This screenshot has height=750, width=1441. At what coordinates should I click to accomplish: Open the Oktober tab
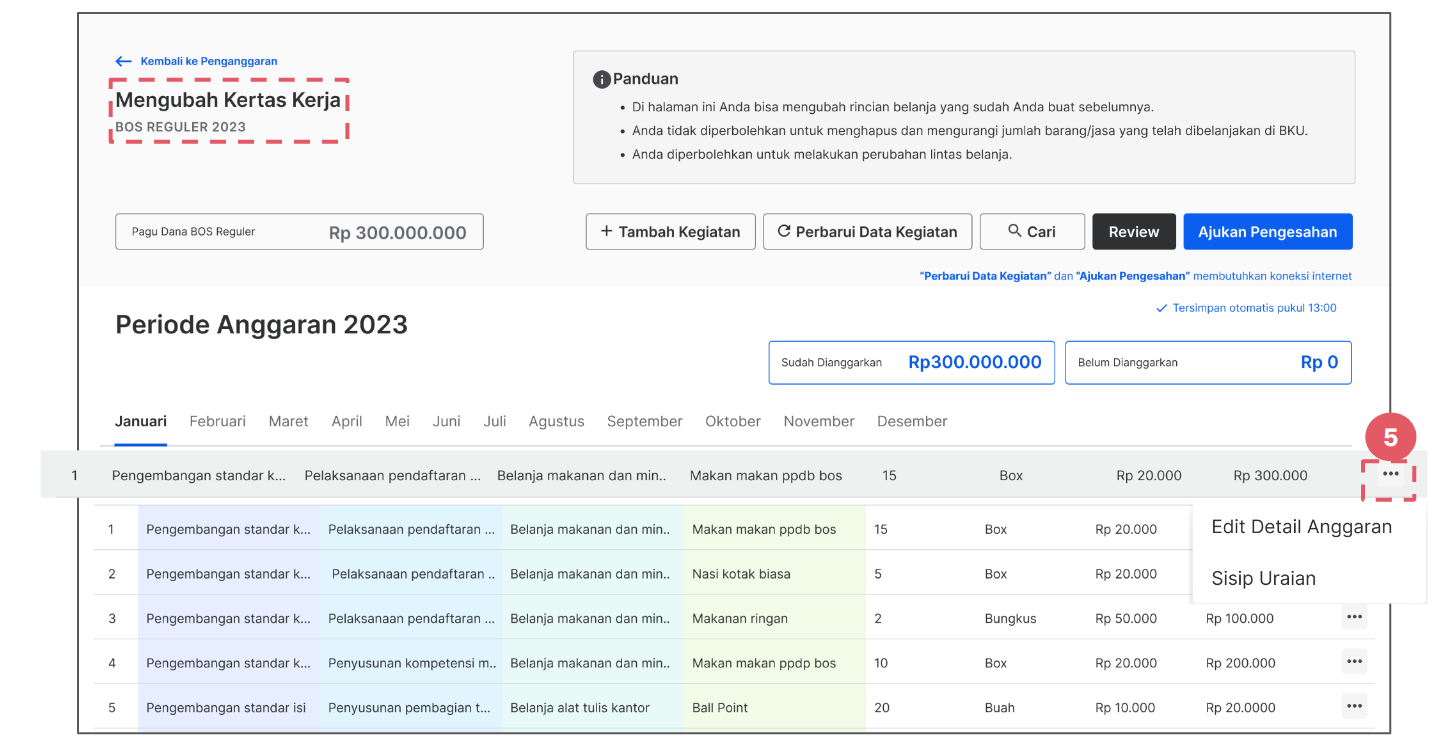pyautogui.click(x=733, y=421)
